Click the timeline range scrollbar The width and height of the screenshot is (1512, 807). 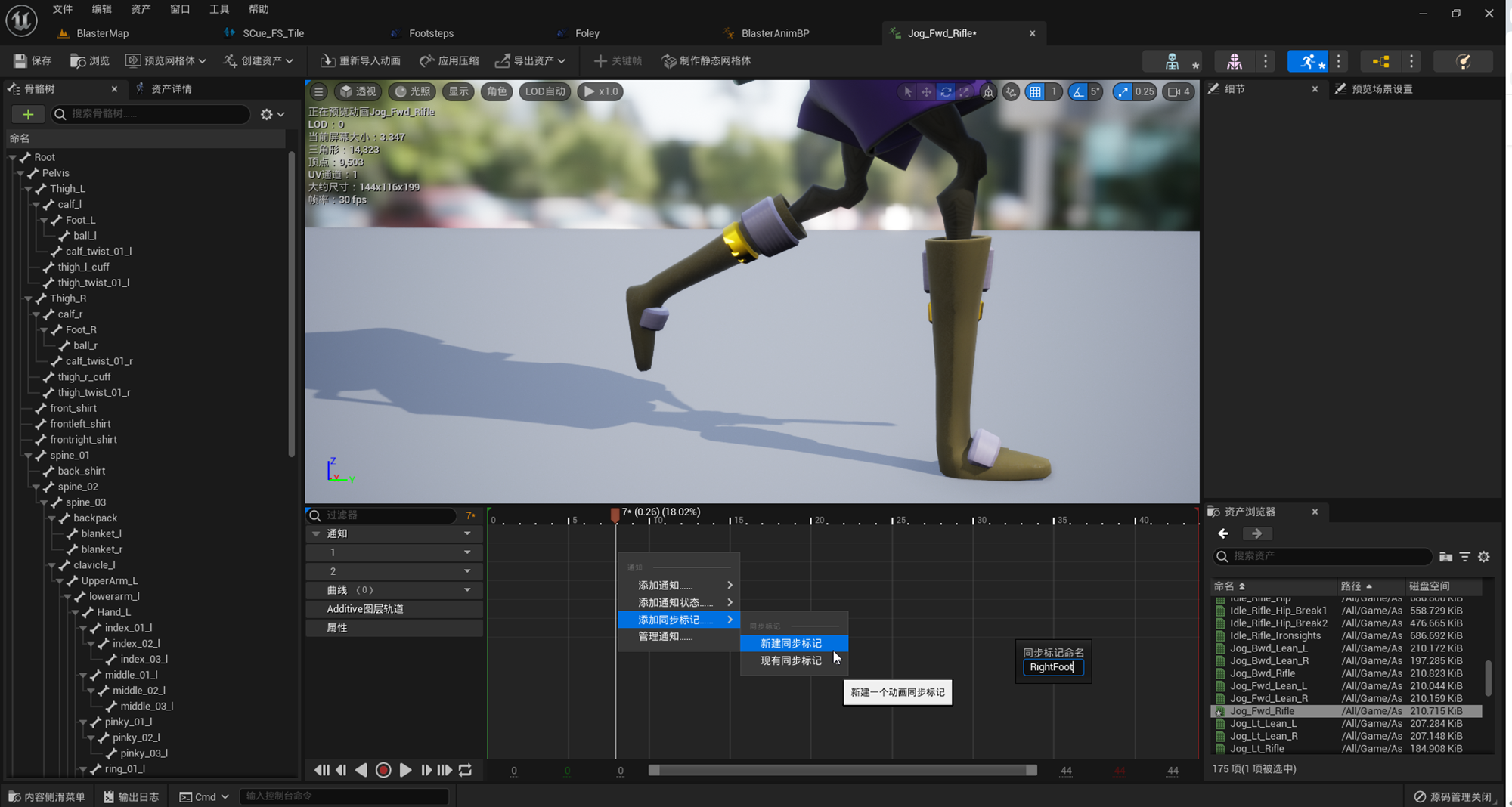pos(843,770)
